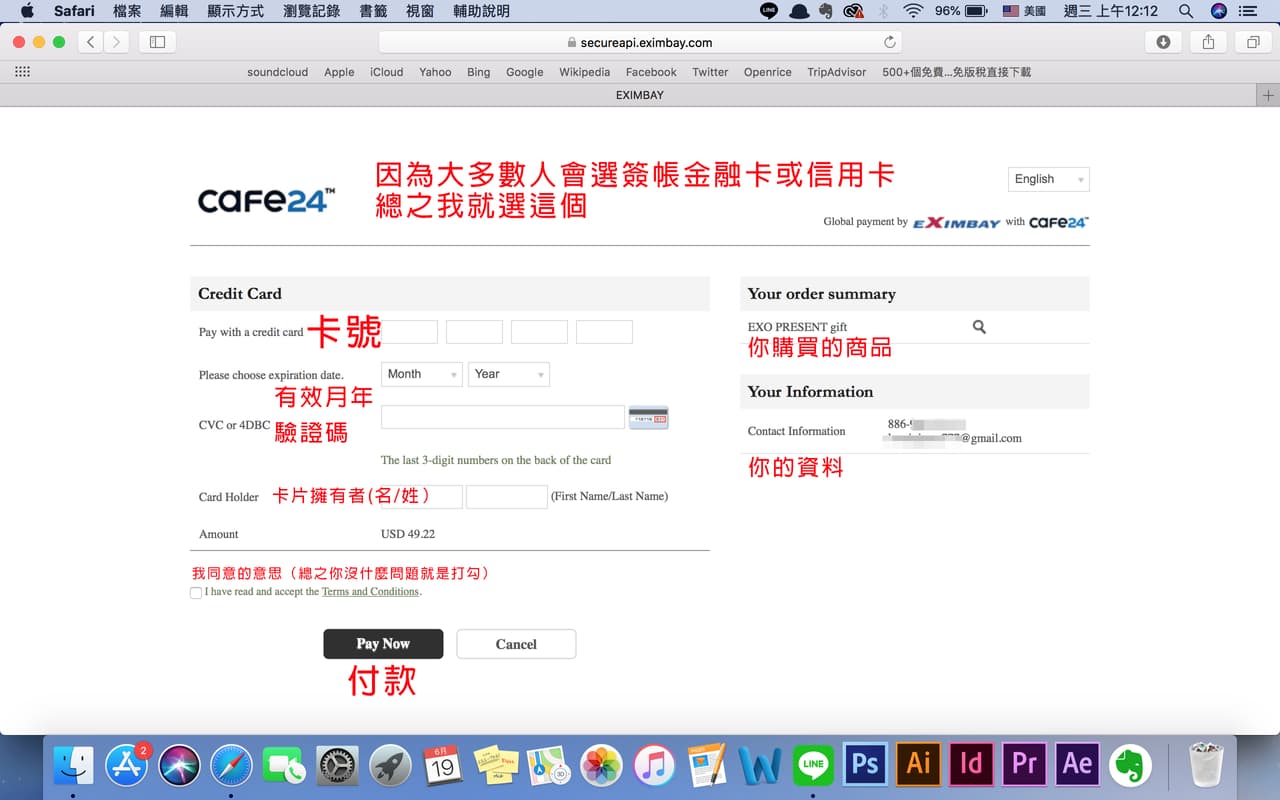Open the soundcloud bookmark
Screen dimensions: 1280x800
(279, 72)
